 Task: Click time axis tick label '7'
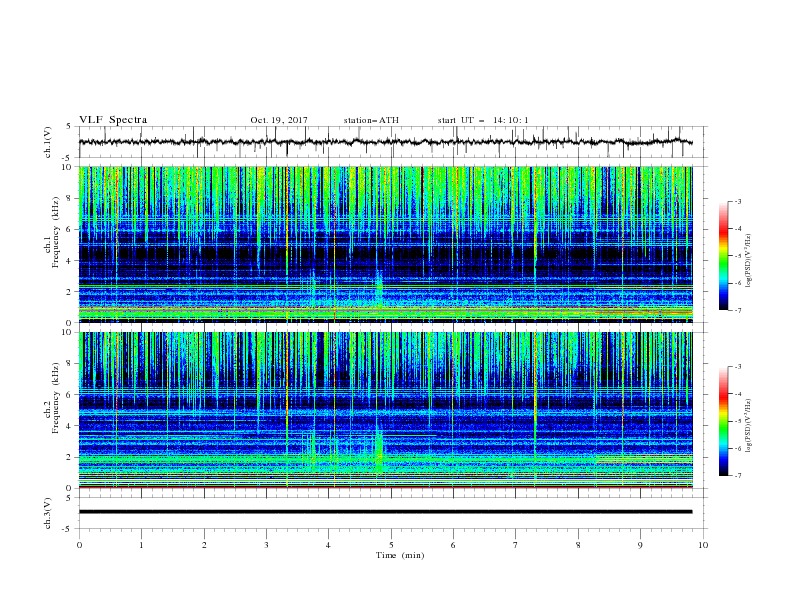coord(516,545)
